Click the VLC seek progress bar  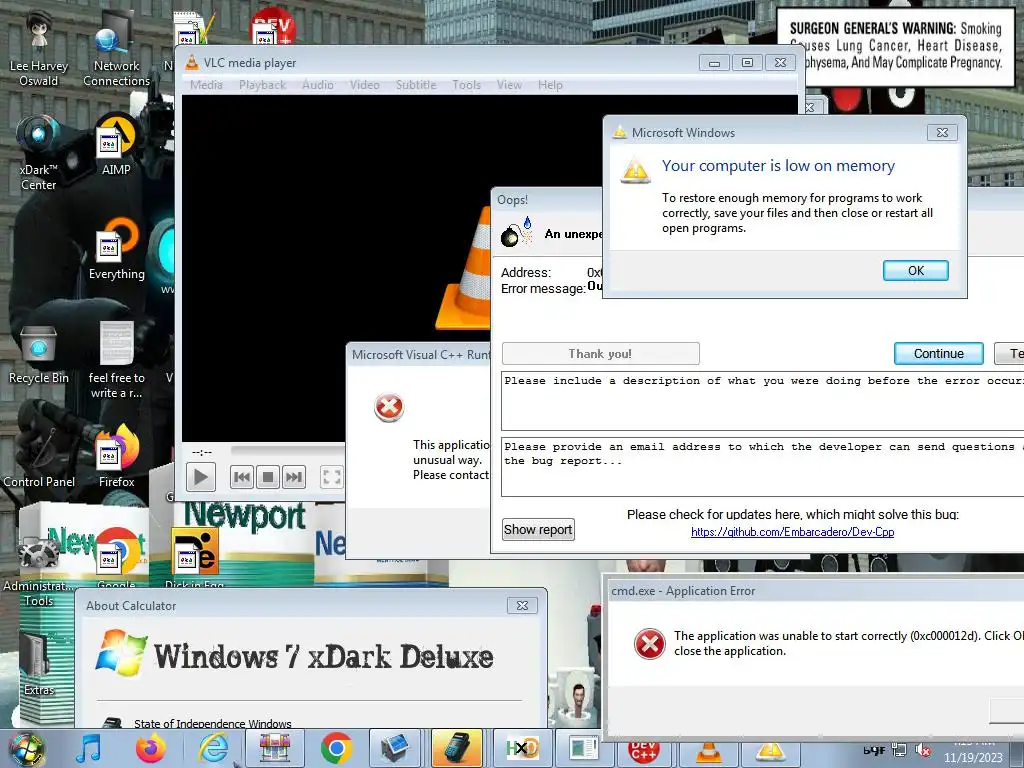(288, 450)
